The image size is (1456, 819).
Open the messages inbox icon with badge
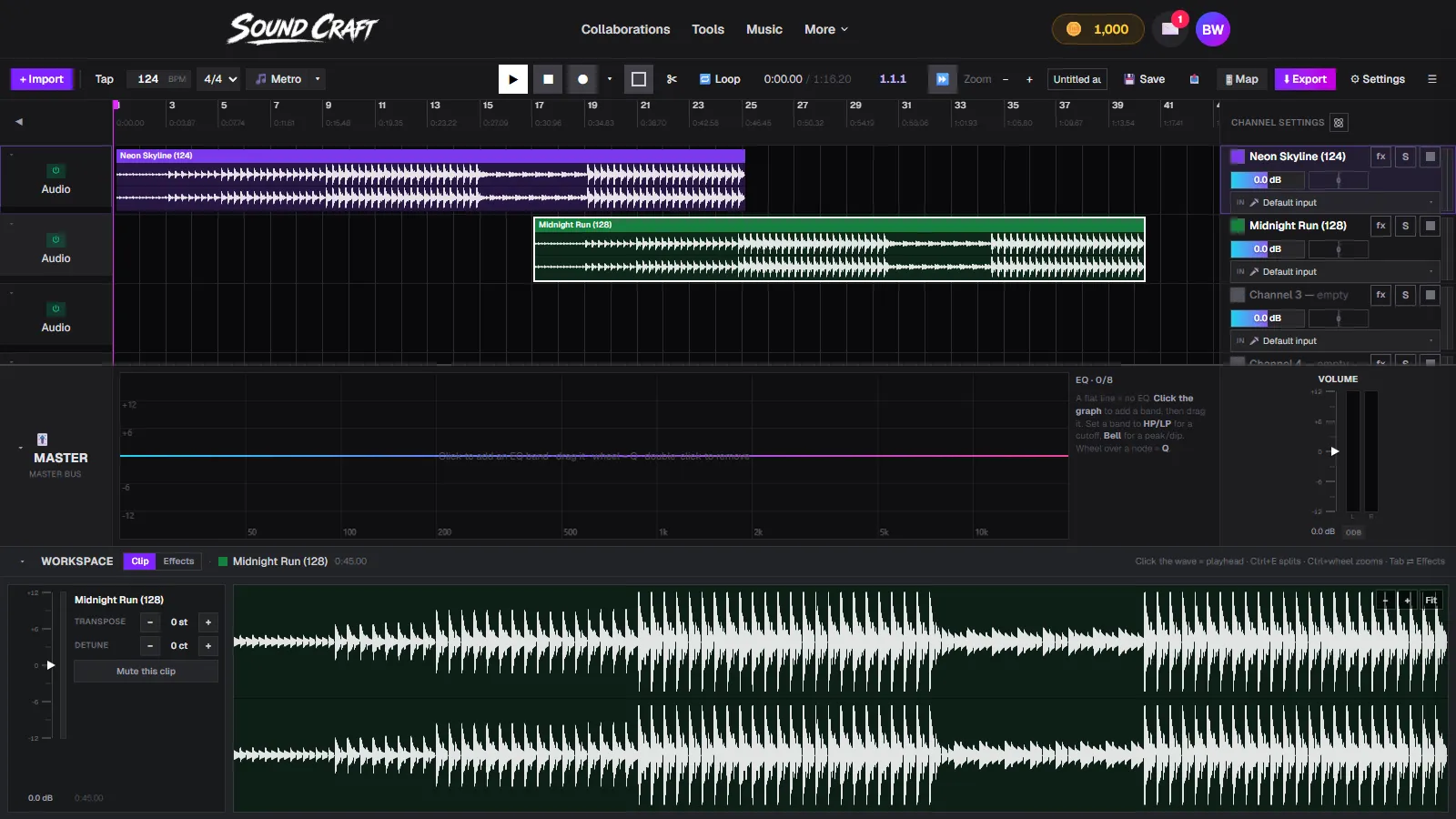[1170, 29]
